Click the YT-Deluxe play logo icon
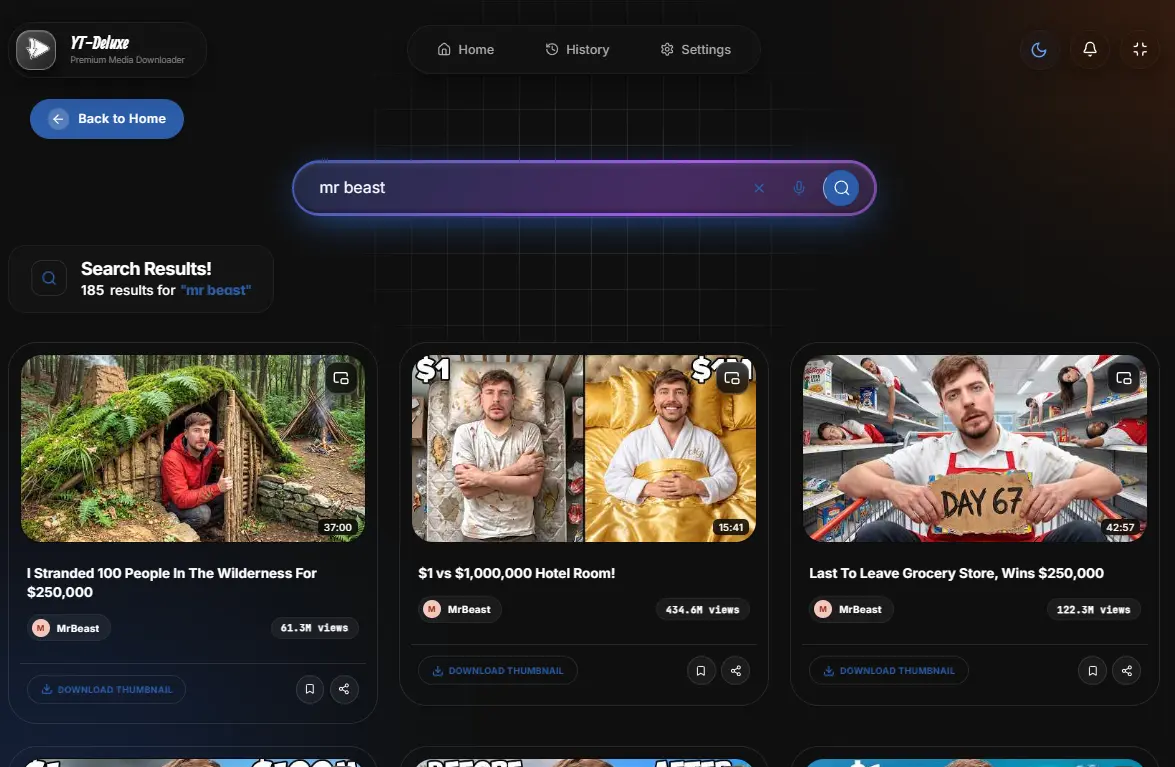 [36, 50]
